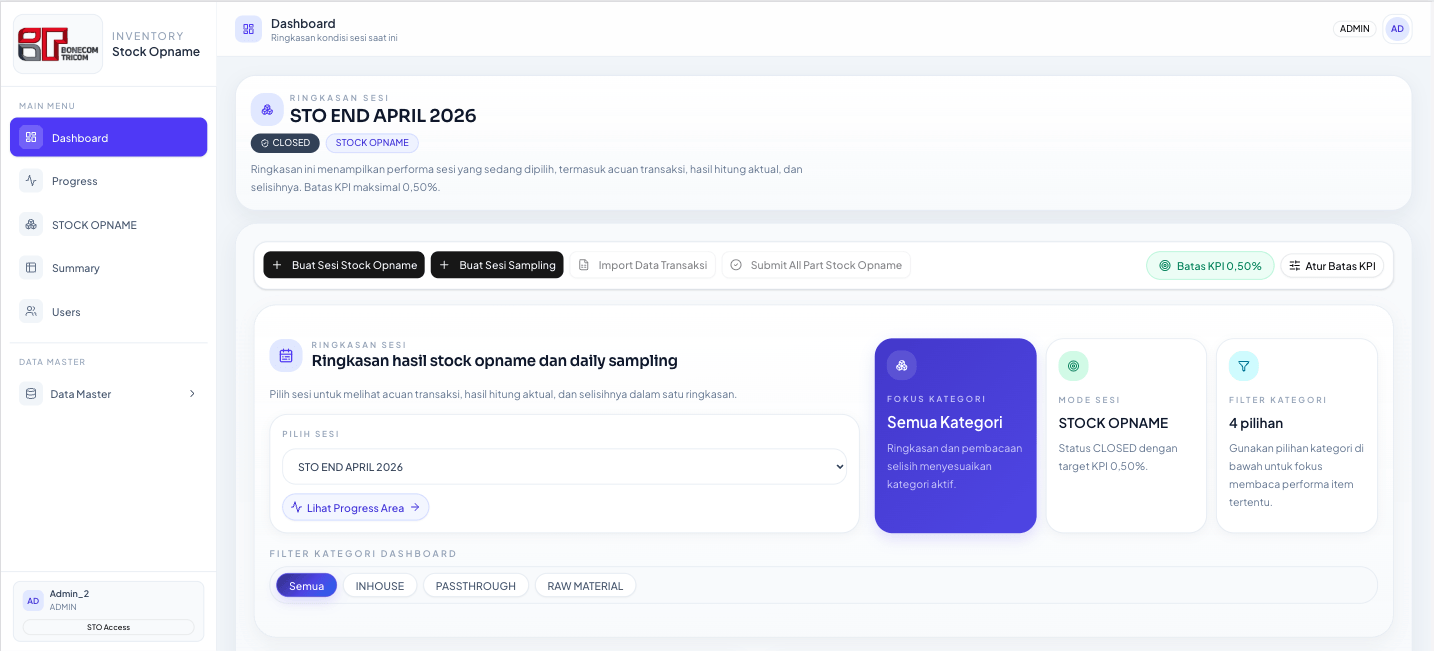Click the STO END APRIL 2026 heading
Screen dimensions: 1434x651
click(383, 116)
